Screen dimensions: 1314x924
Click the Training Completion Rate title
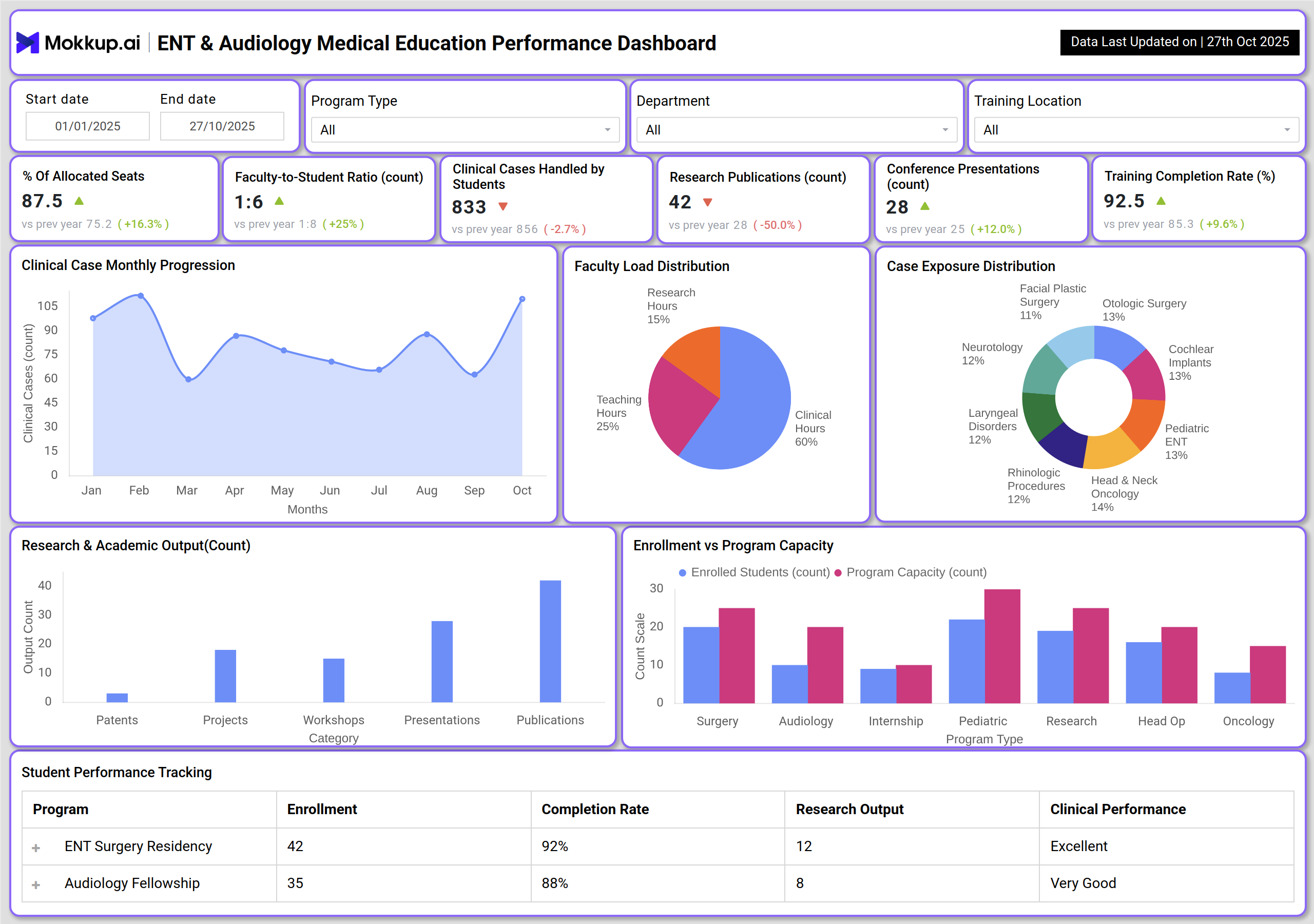(x=1189, y=176)
